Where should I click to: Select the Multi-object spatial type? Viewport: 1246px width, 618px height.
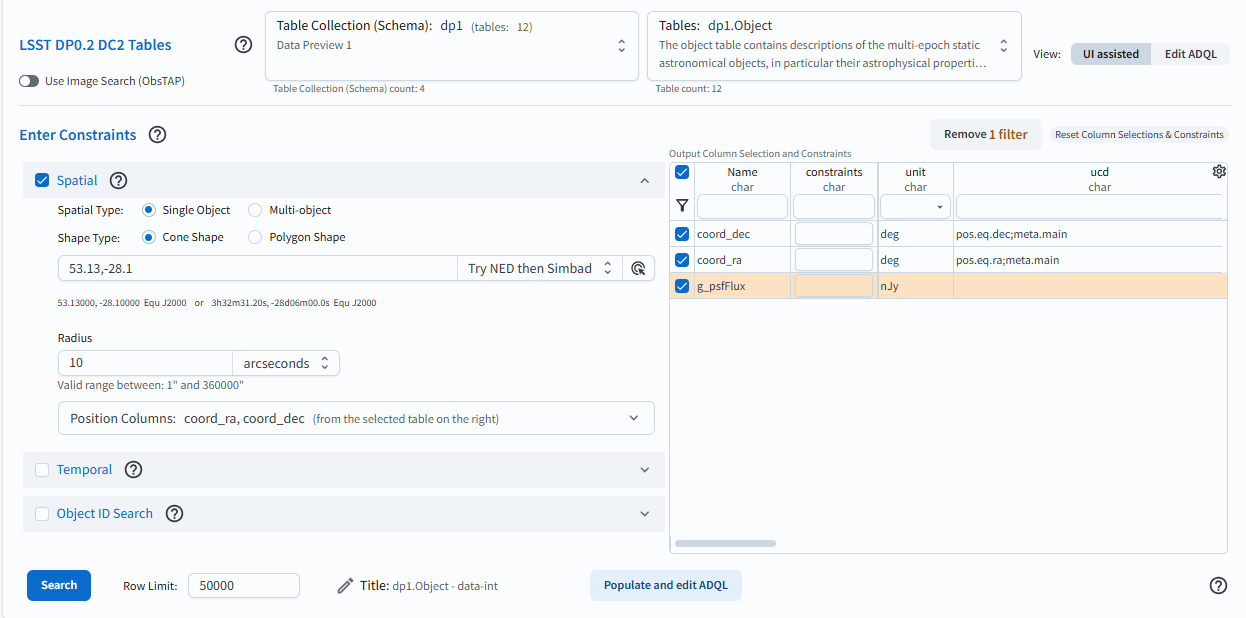coord(253,210)
